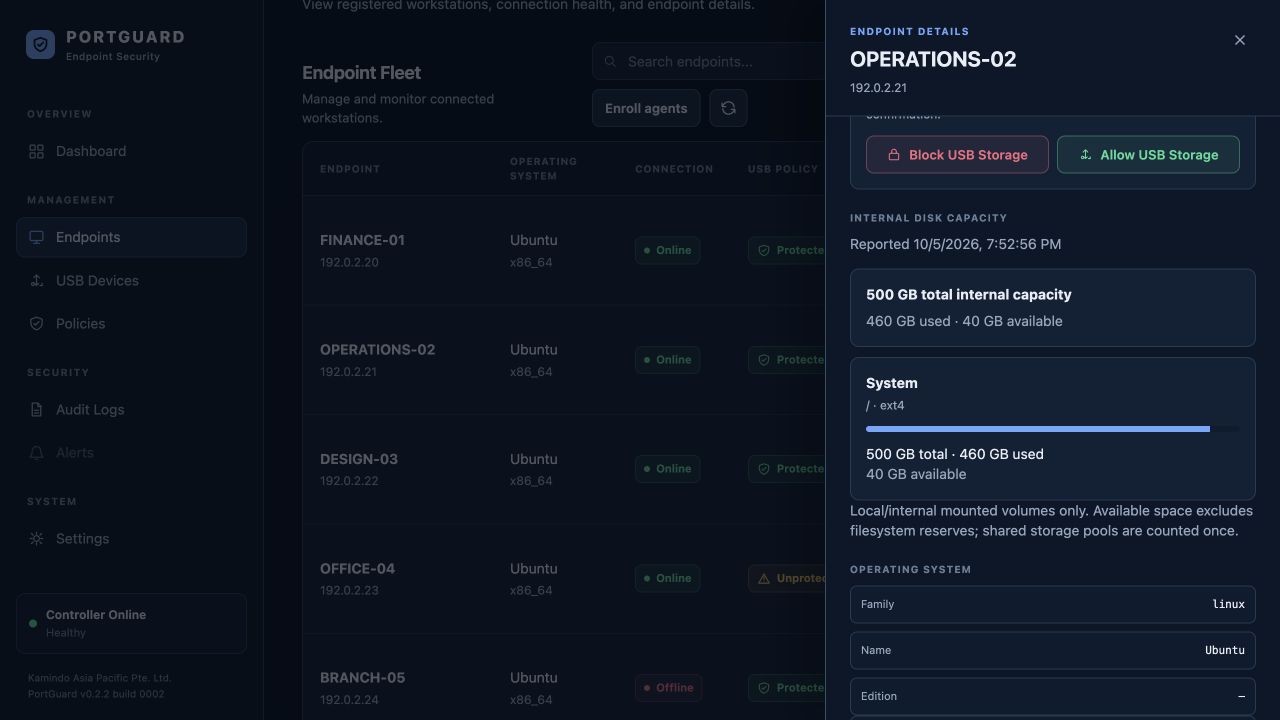This screenshot has height=720, width=1280.
Task: Select the FINANCE-01 endpoint row
Action: 564,251
